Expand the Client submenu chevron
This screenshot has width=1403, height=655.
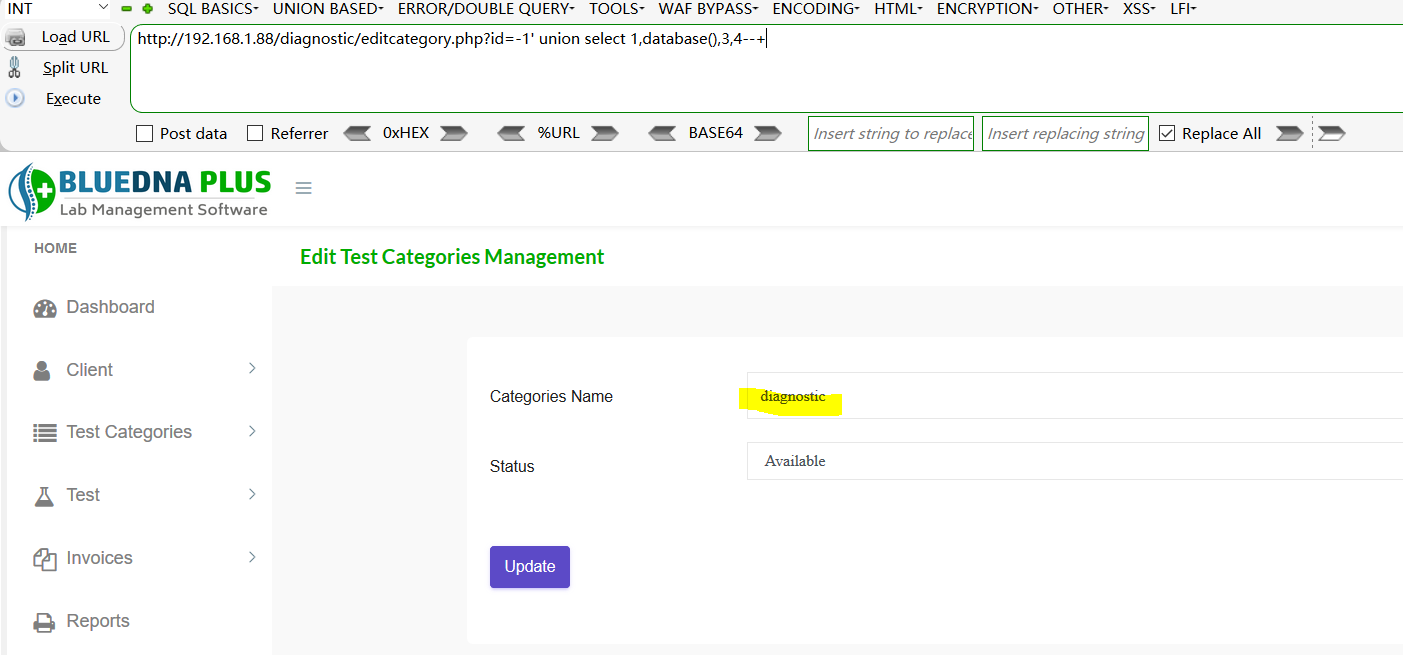coord(252,368)
